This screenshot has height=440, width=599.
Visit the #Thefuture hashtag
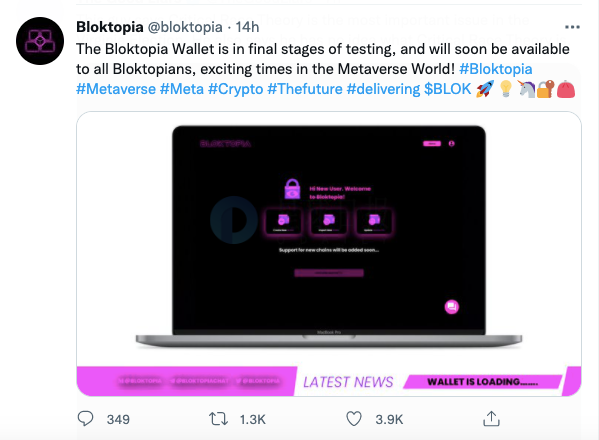tap(304, 89)
